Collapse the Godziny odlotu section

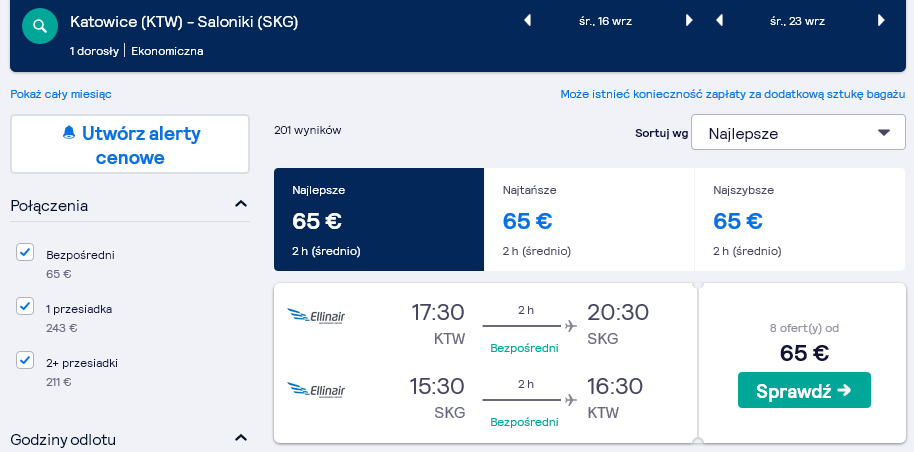point(241,438)
